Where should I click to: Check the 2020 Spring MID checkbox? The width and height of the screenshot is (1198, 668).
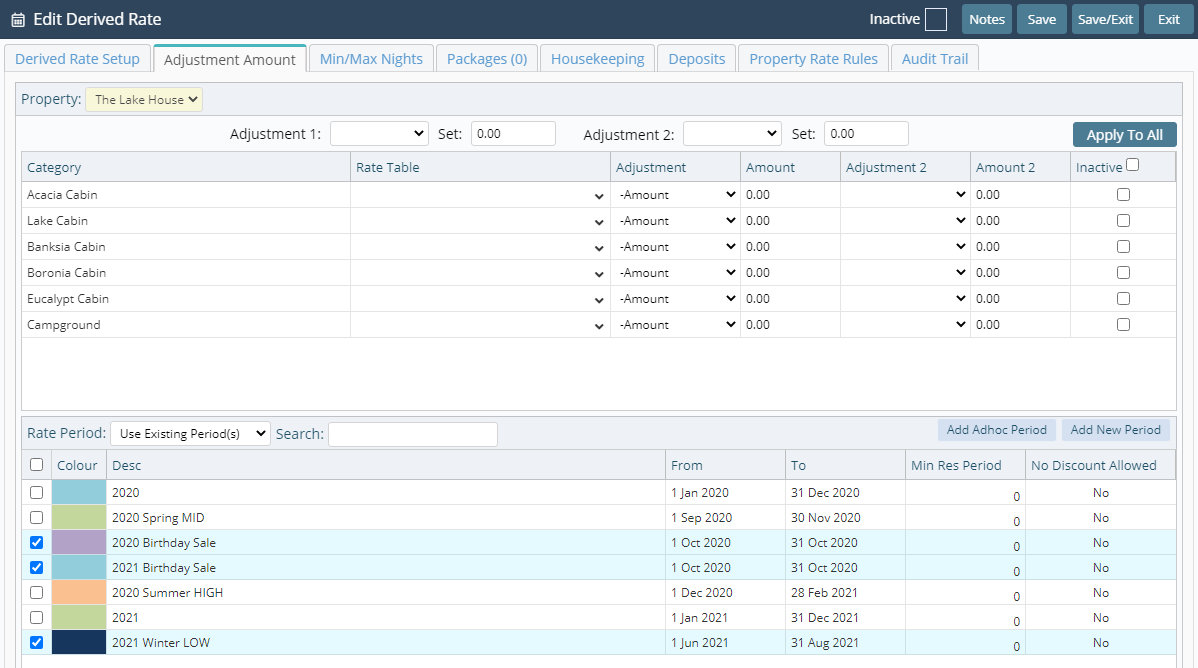[36, 517]
